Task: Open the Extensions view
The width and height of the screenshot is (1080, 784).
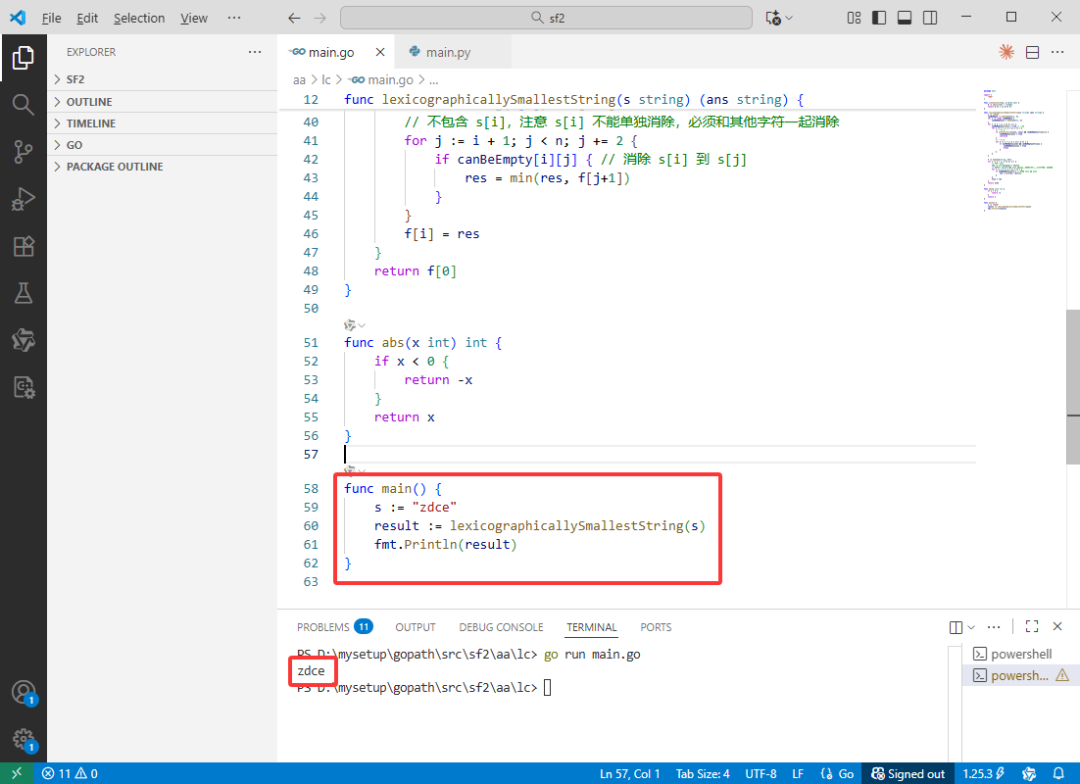Action: point(23,246)
